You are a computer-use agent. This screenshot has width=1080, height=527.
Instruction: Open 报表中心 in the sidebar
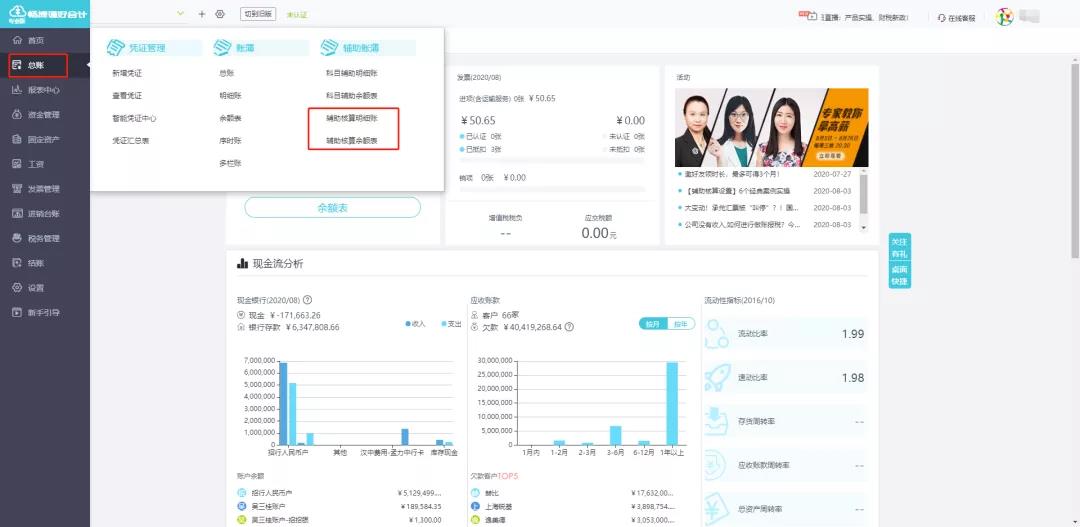42,90
